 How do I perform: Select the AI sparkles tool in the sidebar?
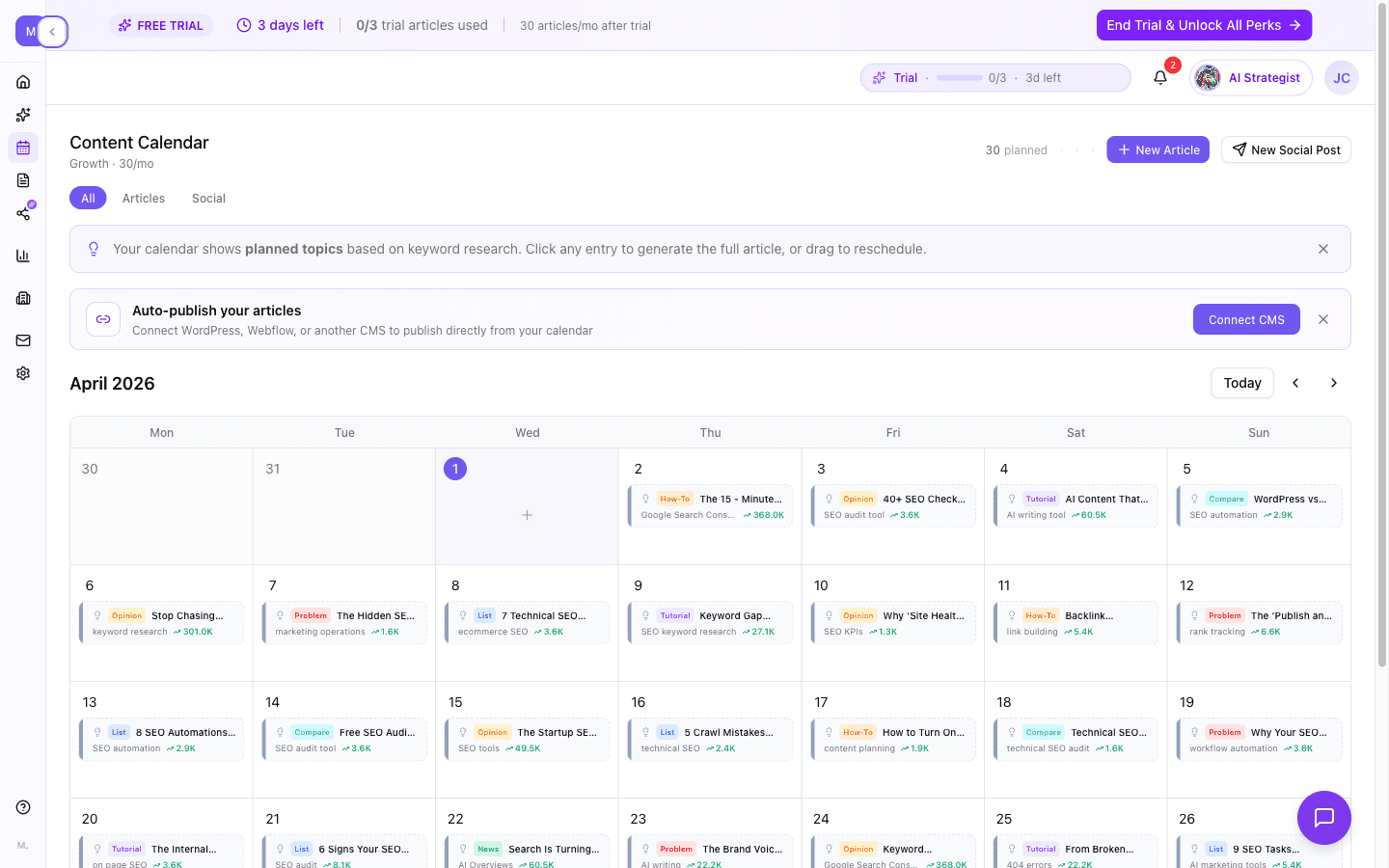[x=23, y=114]
